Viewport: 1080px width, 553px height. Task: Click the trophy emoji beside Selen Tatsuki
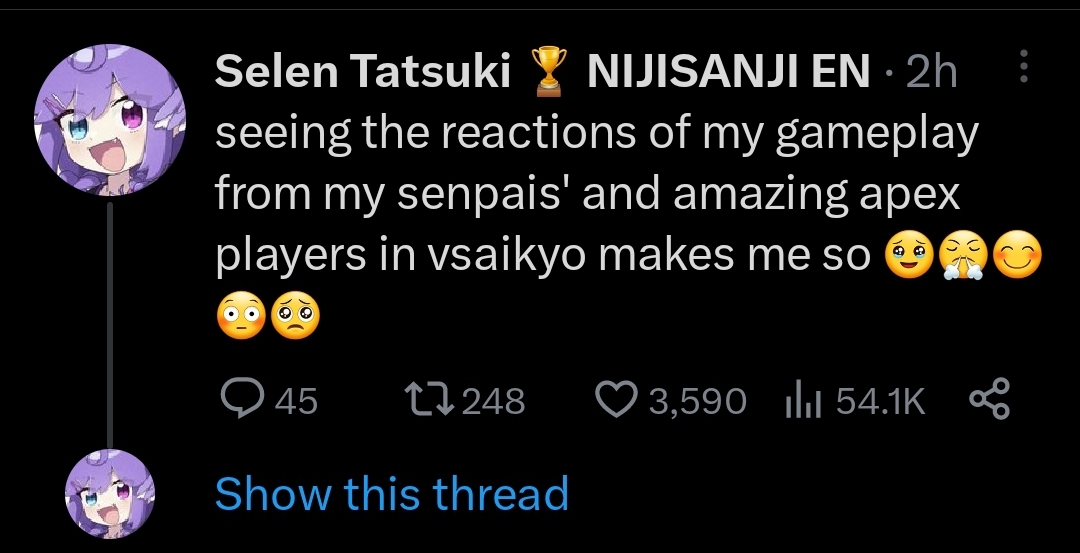[x=547, y=71]
